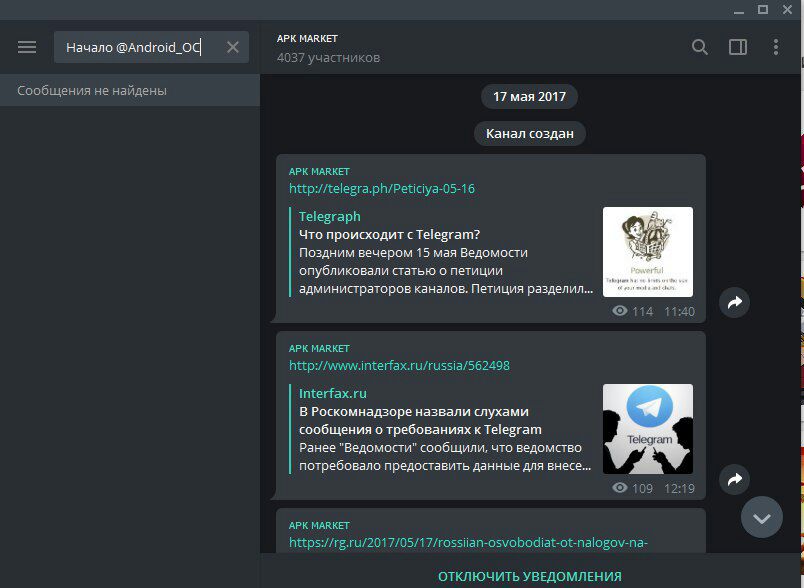Open Telegraph preview title link
The height and width of the screenshot is (588, 804).
tap(330, 216)
